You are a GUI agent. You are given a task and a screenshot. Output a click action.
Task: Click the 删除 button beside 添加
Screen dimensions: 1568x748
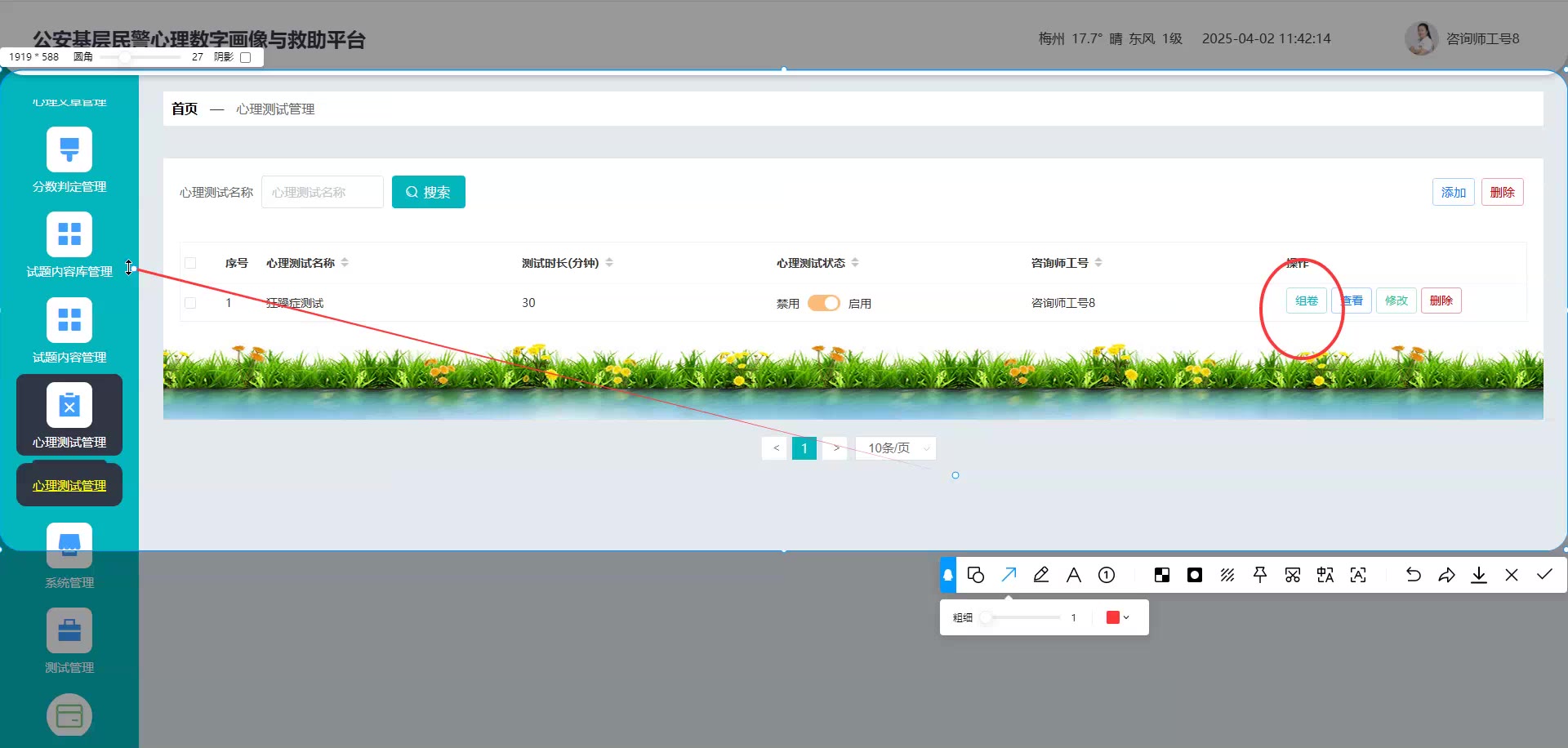1503,192
